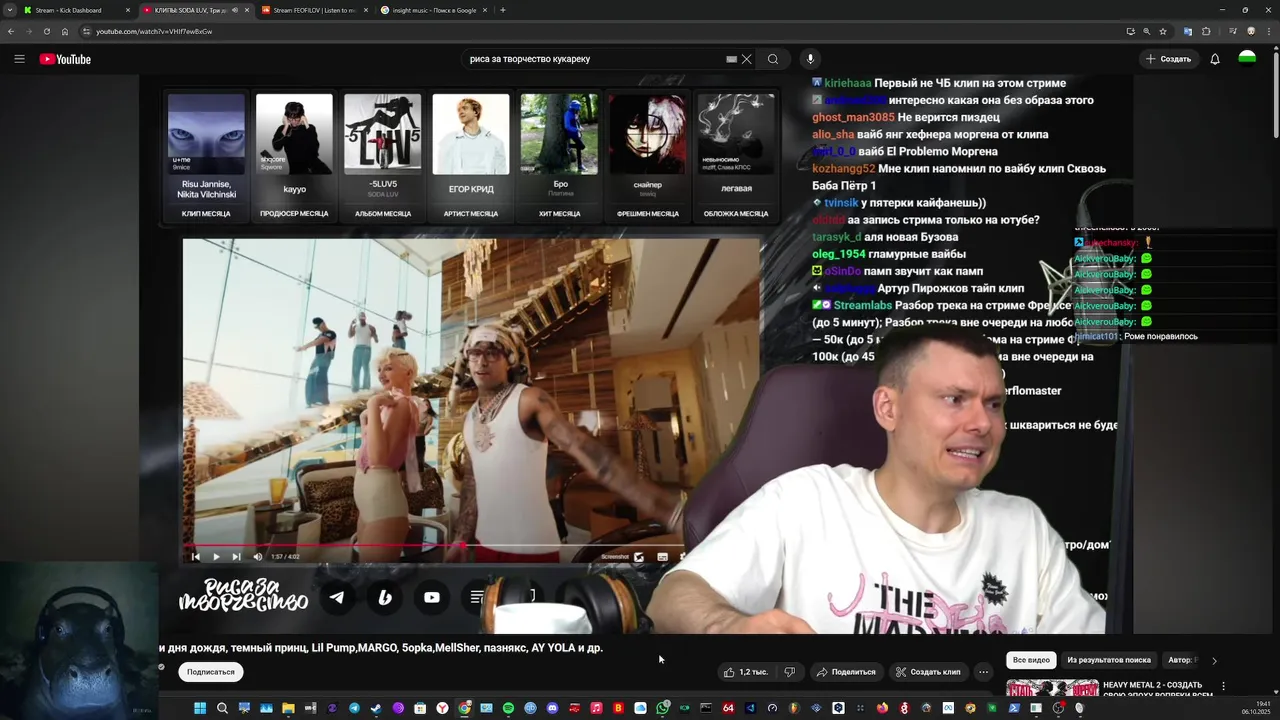1280x720 pixels.
Task: Start voice search with the microphone
Action: 810,59
